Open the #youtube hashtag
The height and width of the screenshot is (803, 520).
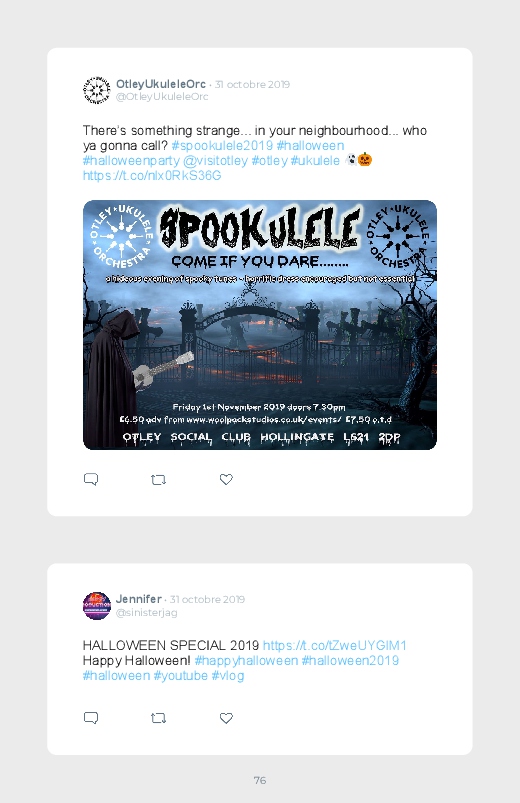click(180, 675)
